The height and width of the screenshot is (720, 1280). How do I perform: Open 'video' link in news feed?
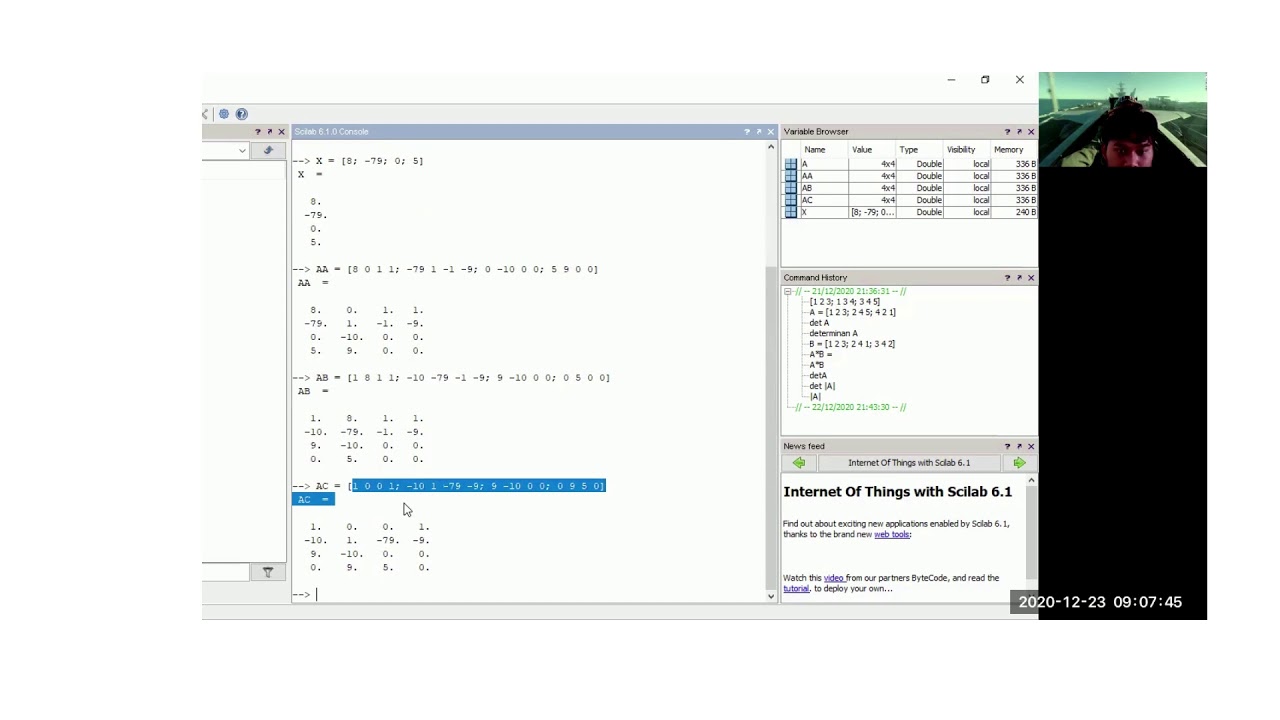pos(834,578)
